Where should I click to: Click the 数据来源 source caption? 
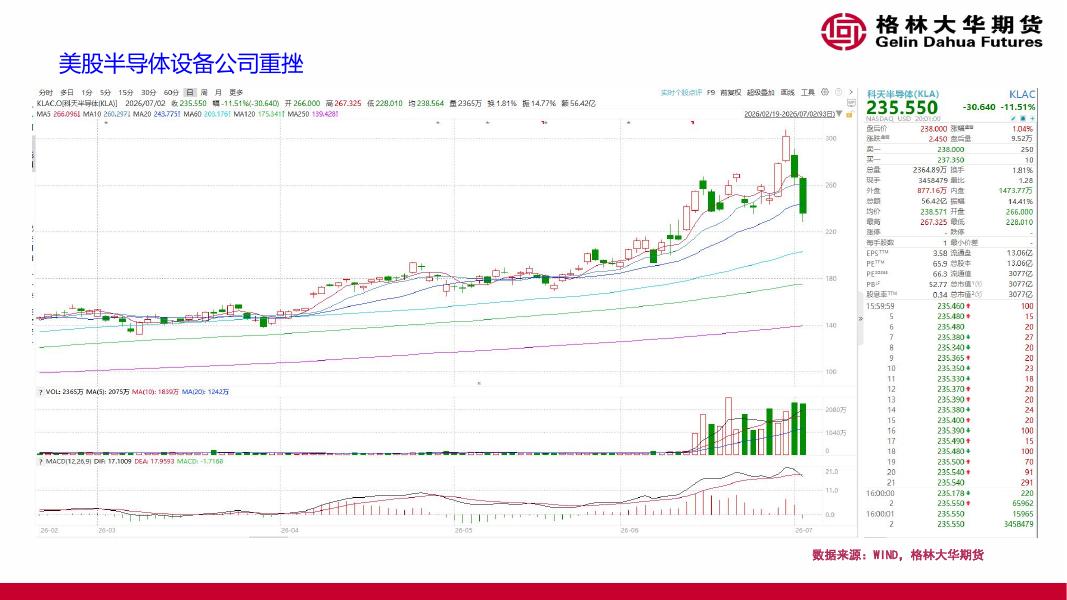pyautogui.click(x=898, y=555)
